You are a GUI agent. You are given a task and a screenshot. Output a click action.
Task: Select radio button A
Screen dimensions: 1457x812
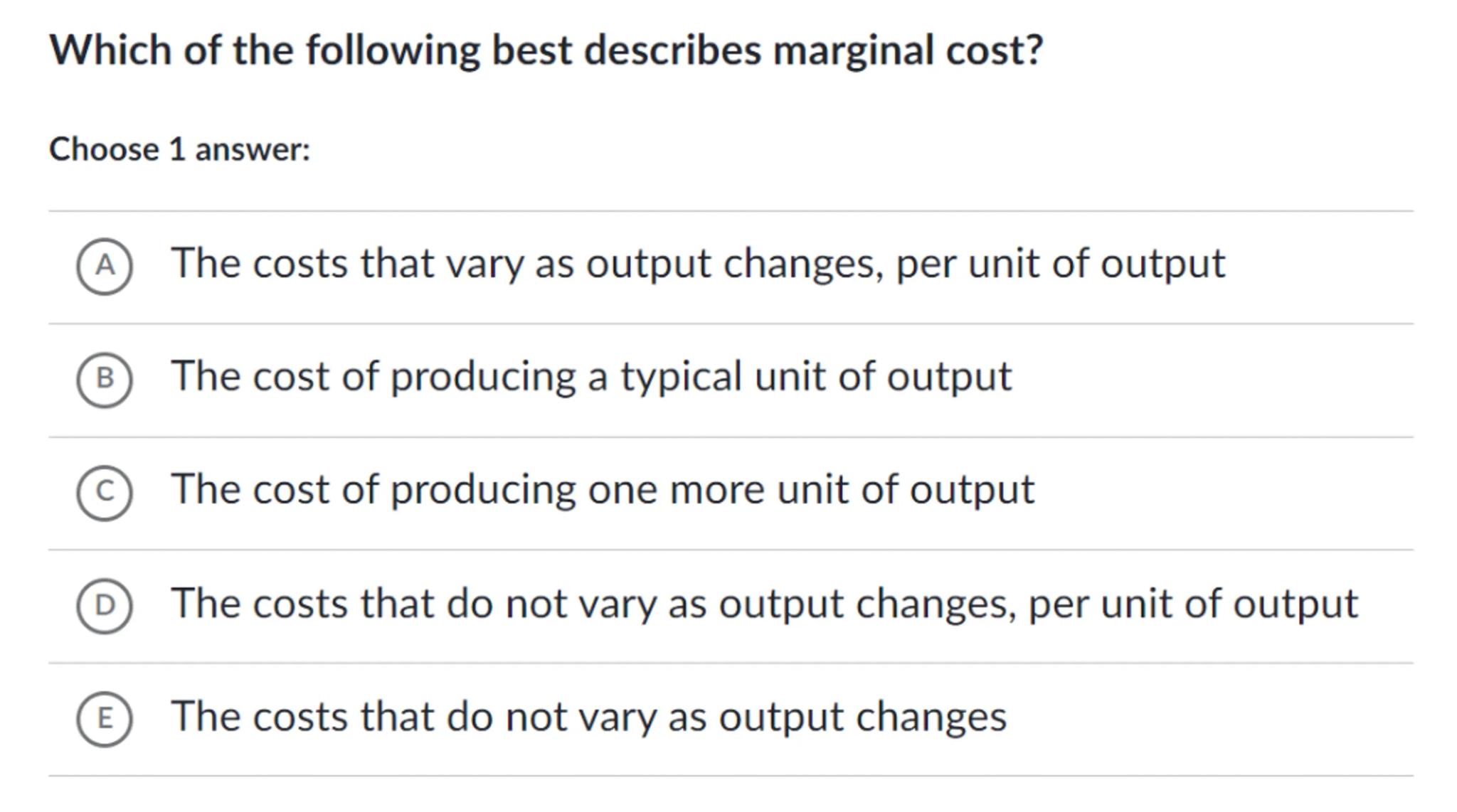point(105,266)
